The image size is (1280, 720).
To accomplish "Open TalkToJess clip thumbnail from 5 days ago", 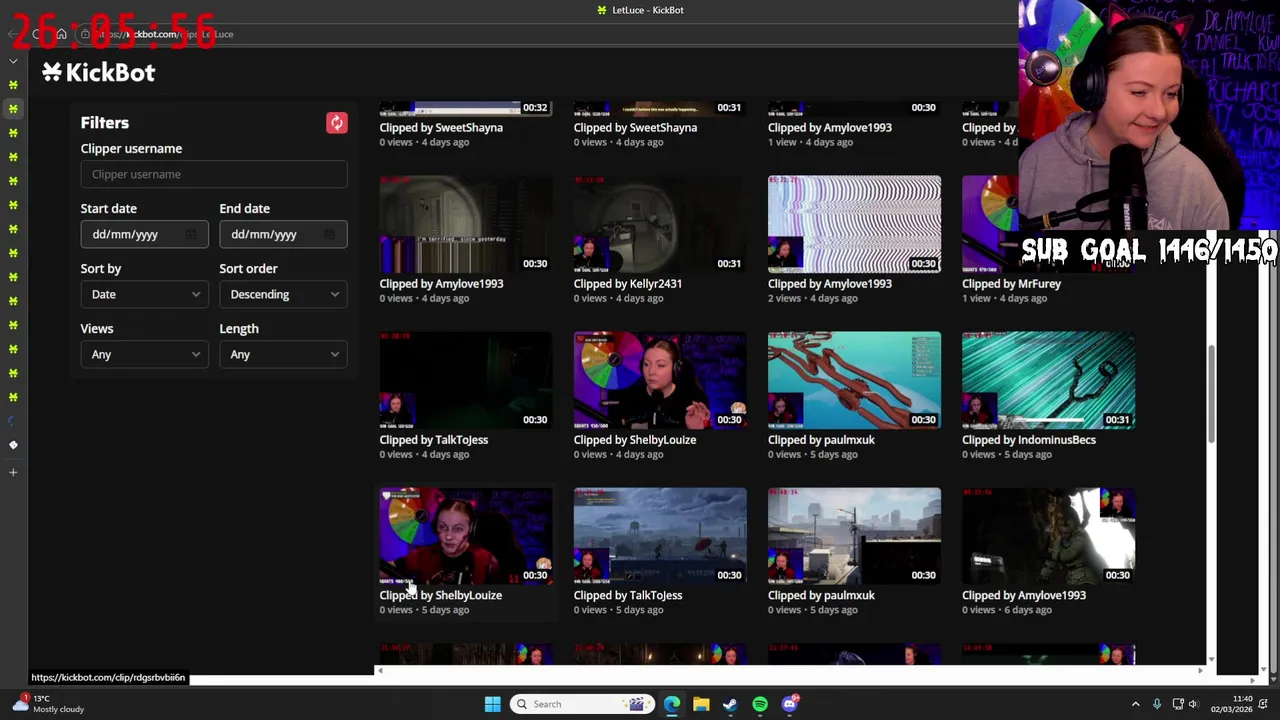I will pos(660,536).
